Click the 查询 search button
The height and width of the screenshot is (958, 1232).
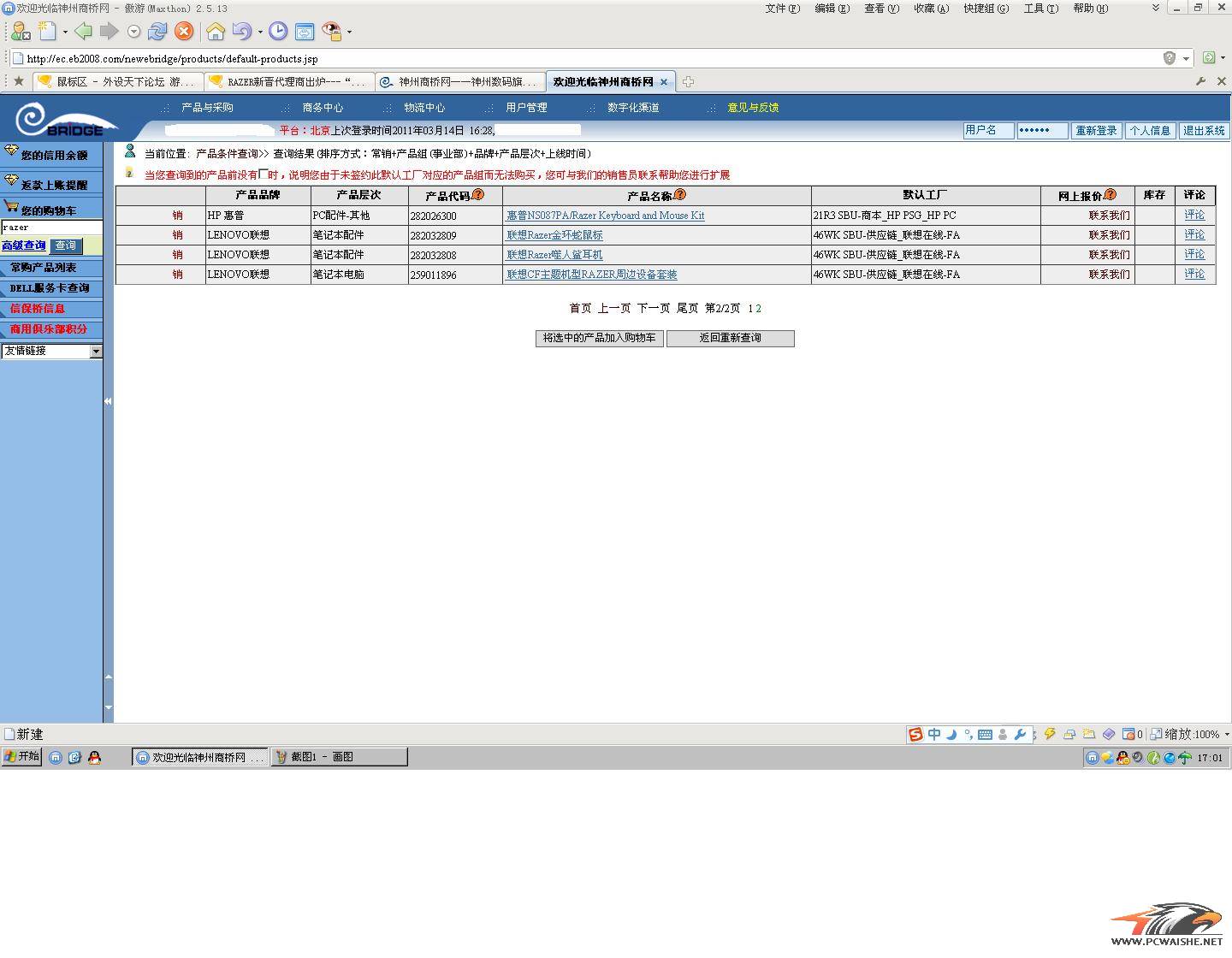pos(66,246)
